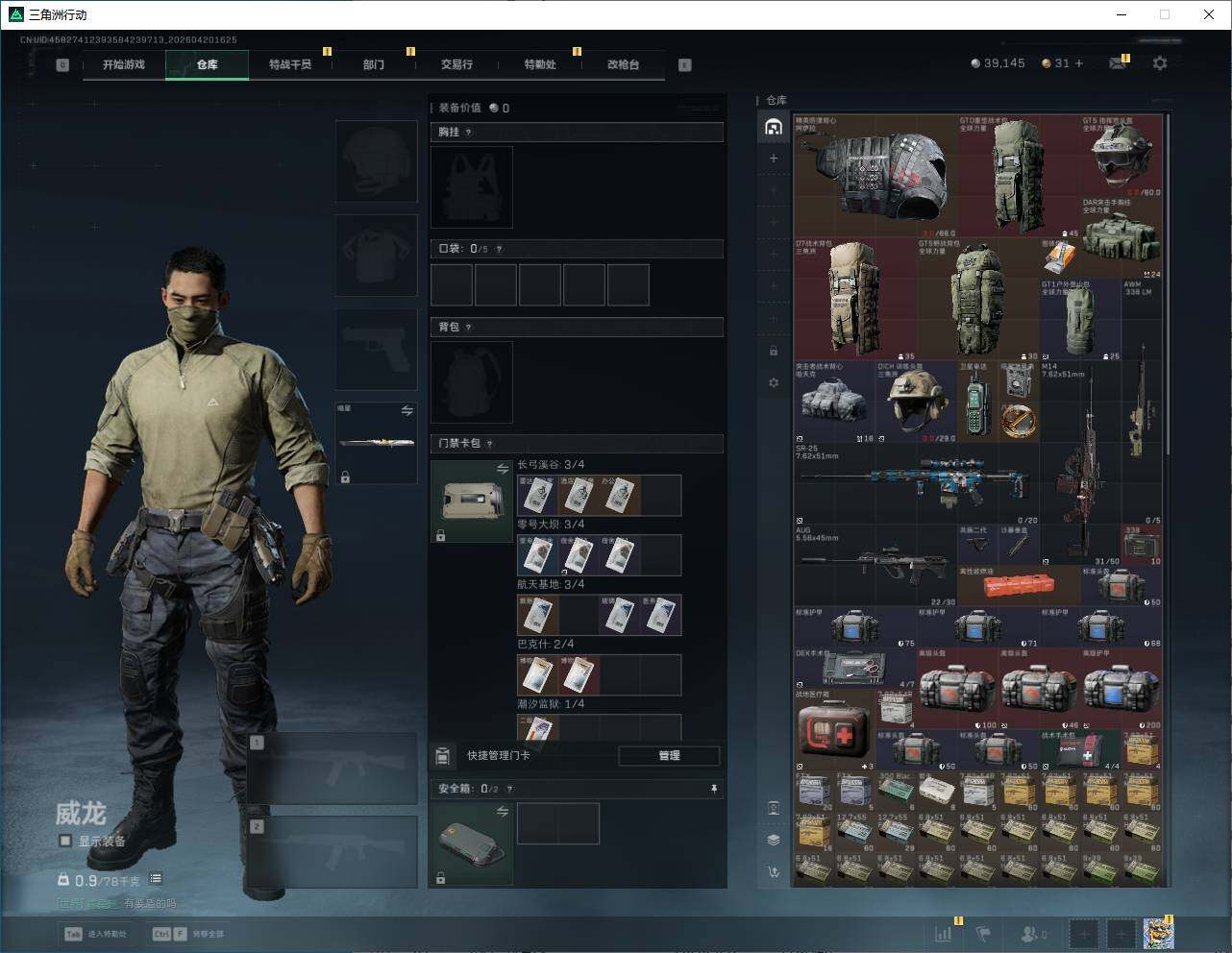Open the mail inbox icon

[1118, 63]
